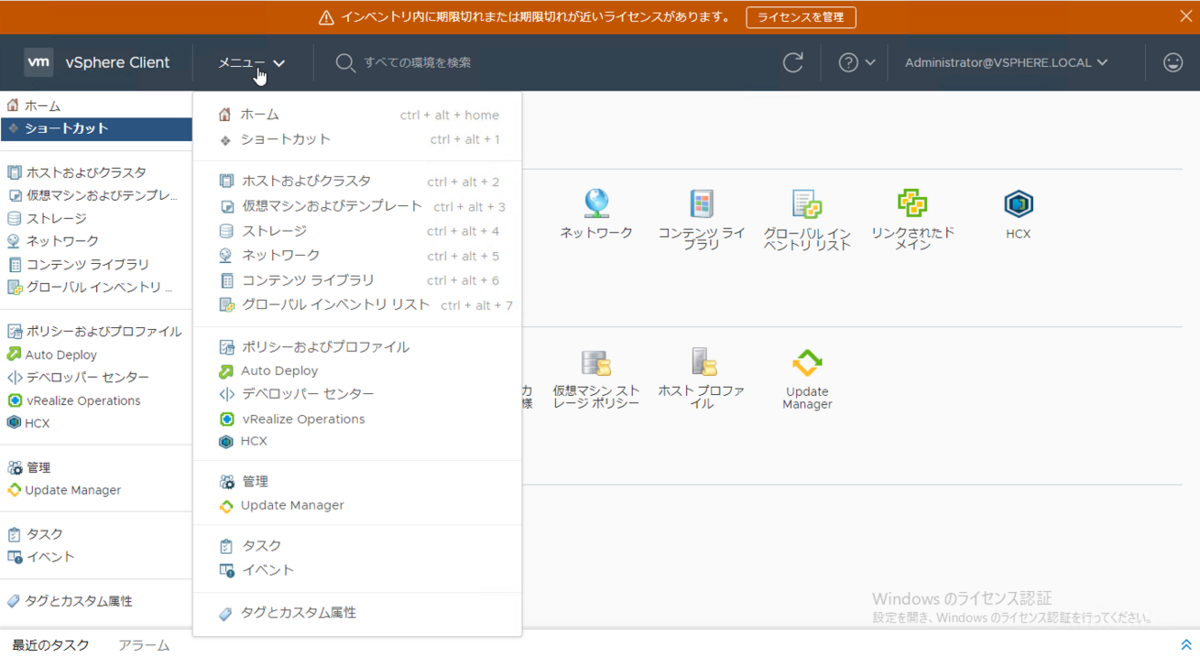The width and height of the screenshot is (1200, 658).
Task: Click 管理 in left sidebar
Action: (96, 467)
